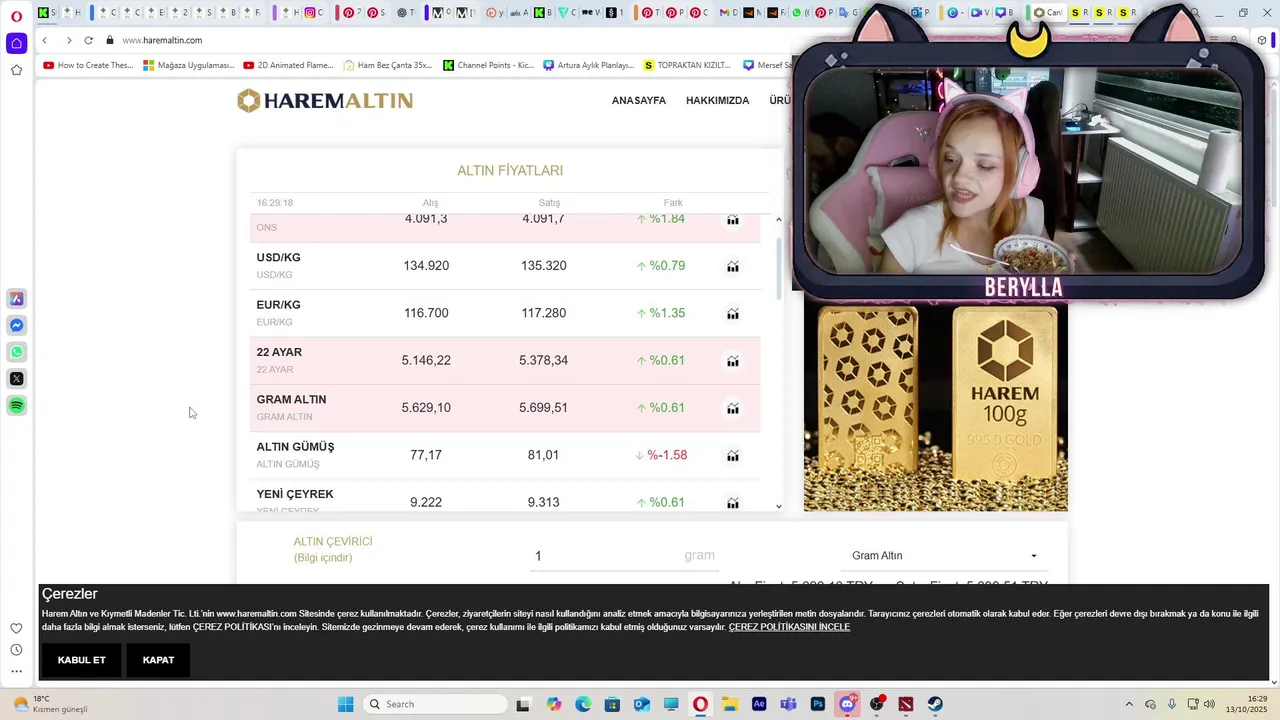Screen dimensions: 1280x720
Task: Open chart icon for 22 AYAR row
Action: 732,361
